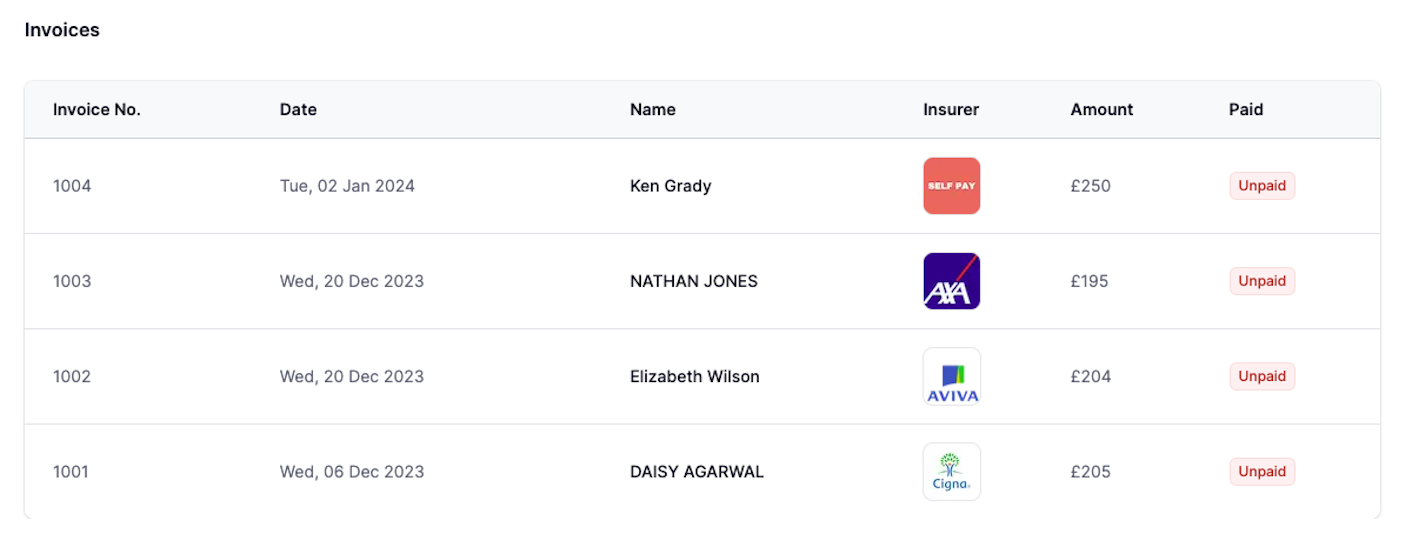Open invoice number 1004
The image size is (1412, 547).
pyautogui.click(x=72, y=186)
